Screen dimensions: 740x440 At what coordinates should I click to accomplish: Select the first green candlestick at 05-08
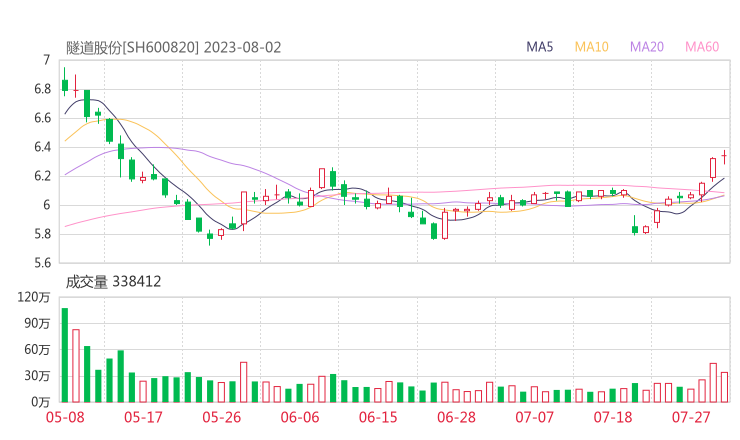pos(65,82)
